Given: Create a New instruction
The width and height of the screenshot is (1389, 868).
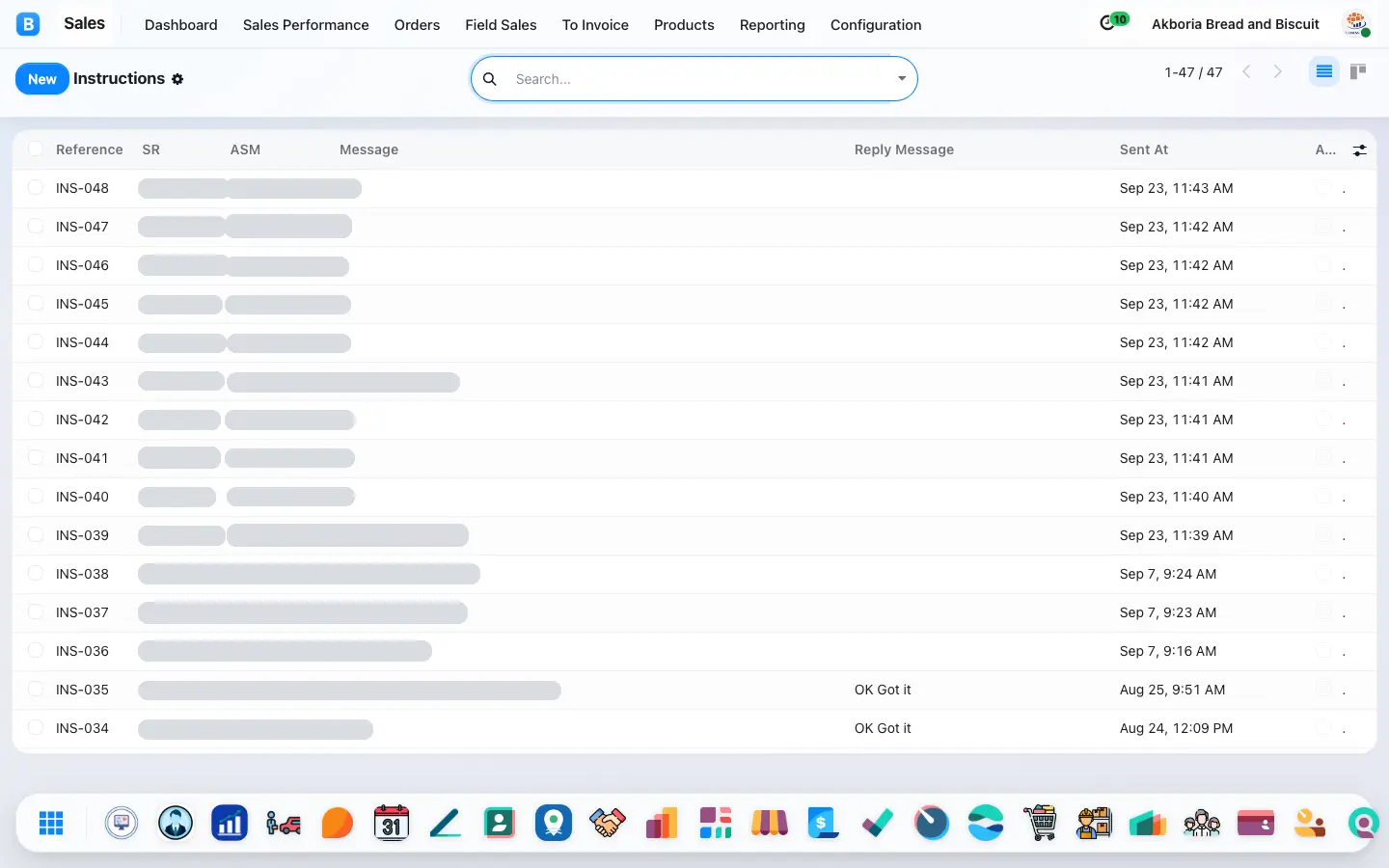Looking at the screenshot, I should [x=42, y=79].
